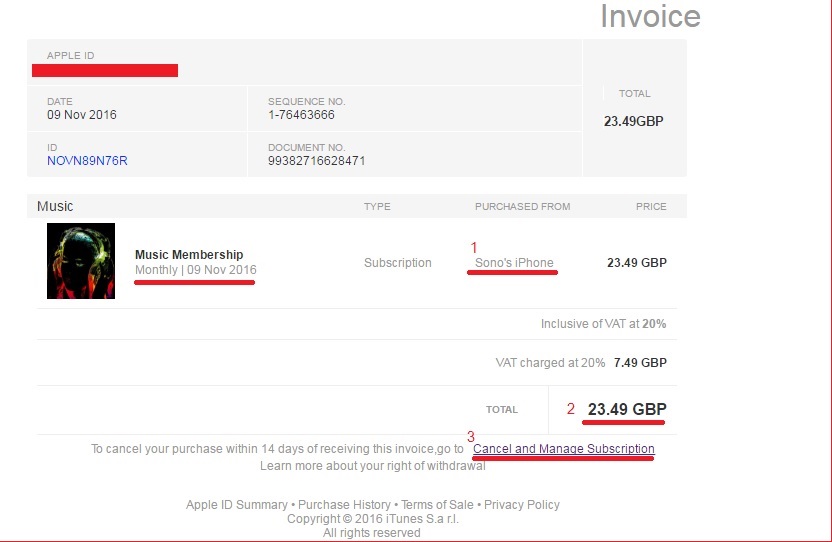Click the Music Membership album thumbnail
Screen dimensions: 832x542
tap(81, 261)
